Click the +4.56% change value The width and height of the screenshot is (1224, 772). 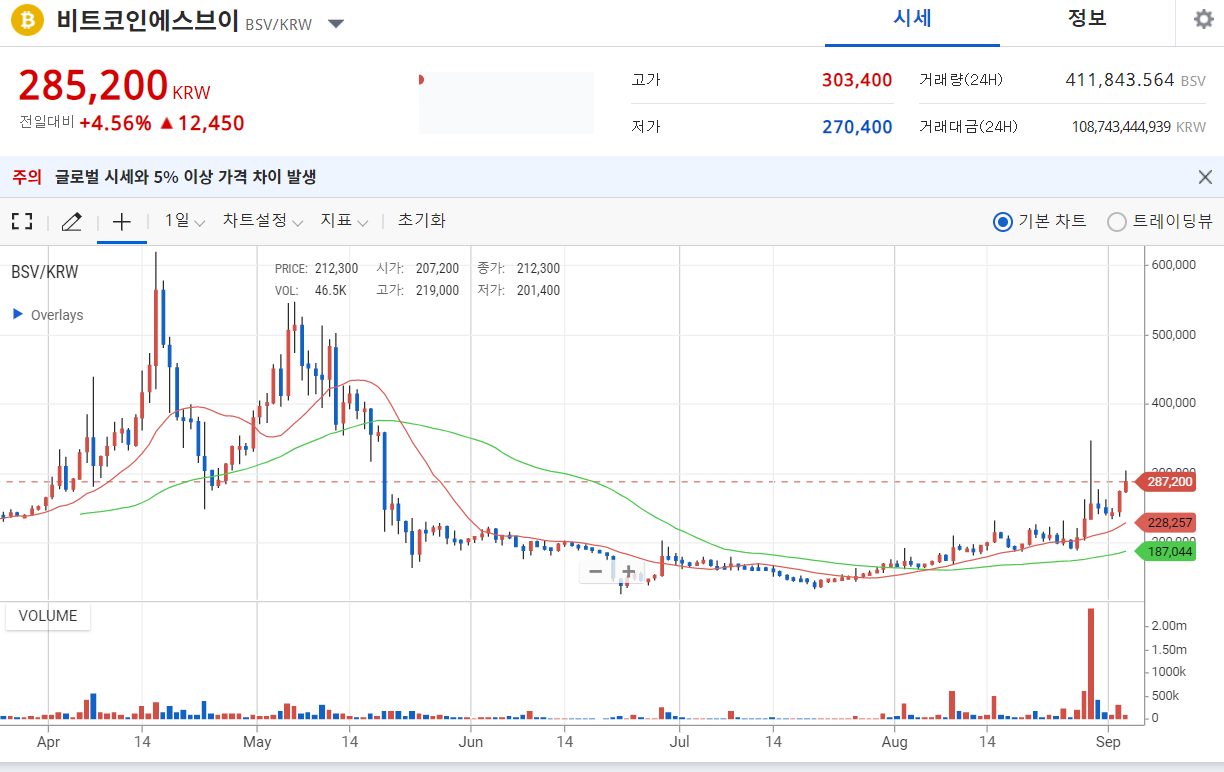[115, 123]
